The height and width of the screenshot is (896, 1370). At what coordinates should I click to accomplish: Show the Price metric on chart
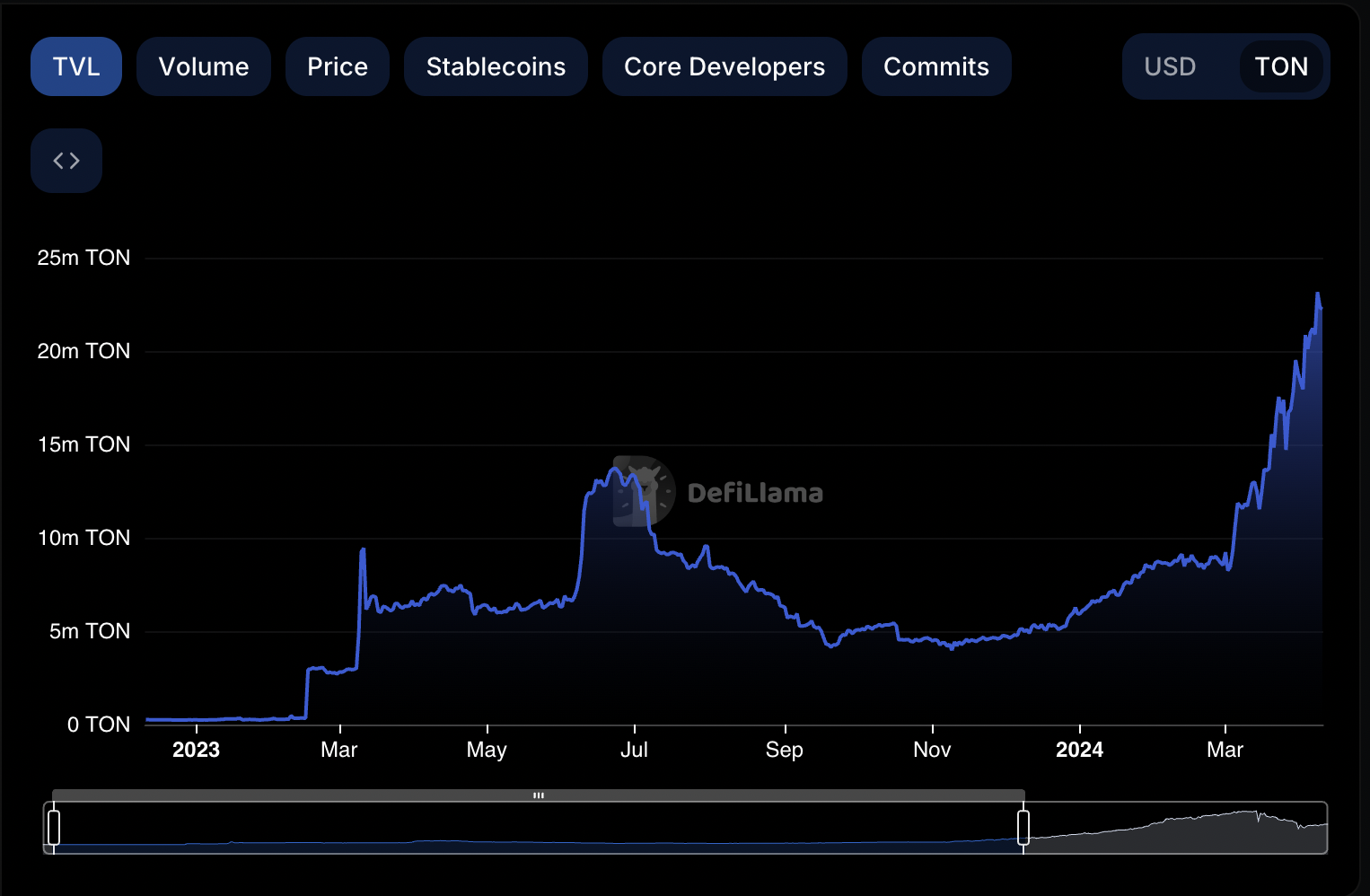pyautogui.click(x=338, y=66)
